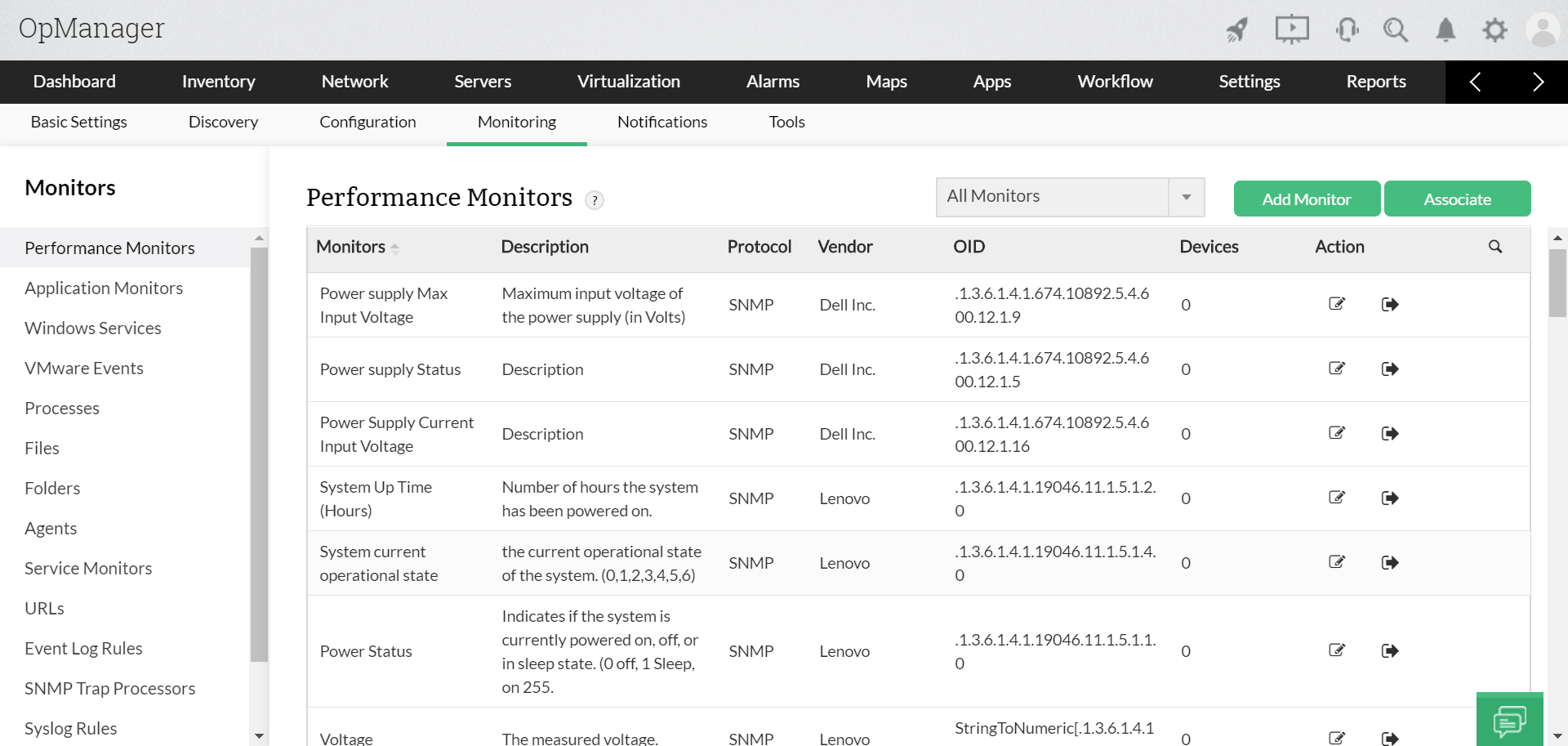Associate the Power Status monitor to devices

click(x=1390, y=651)
